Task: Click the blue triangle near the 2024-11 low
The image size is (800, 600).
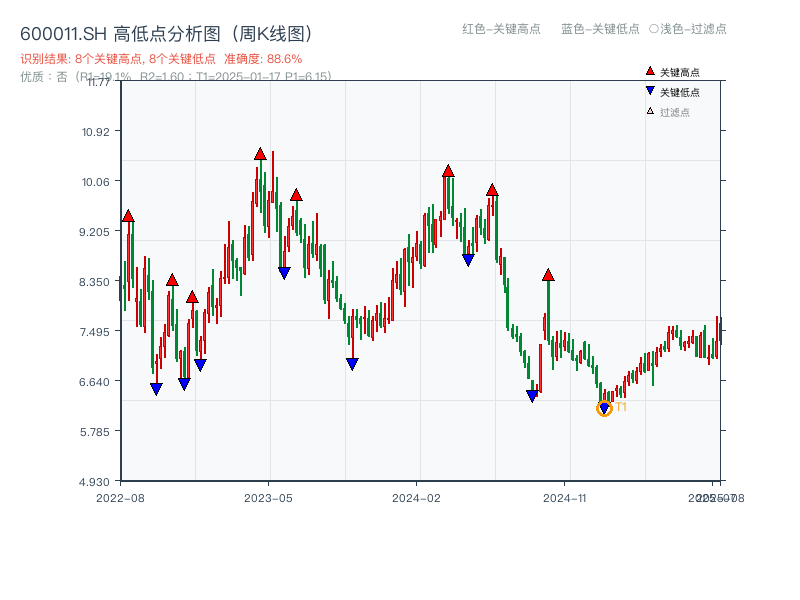Action: point(531,395)
